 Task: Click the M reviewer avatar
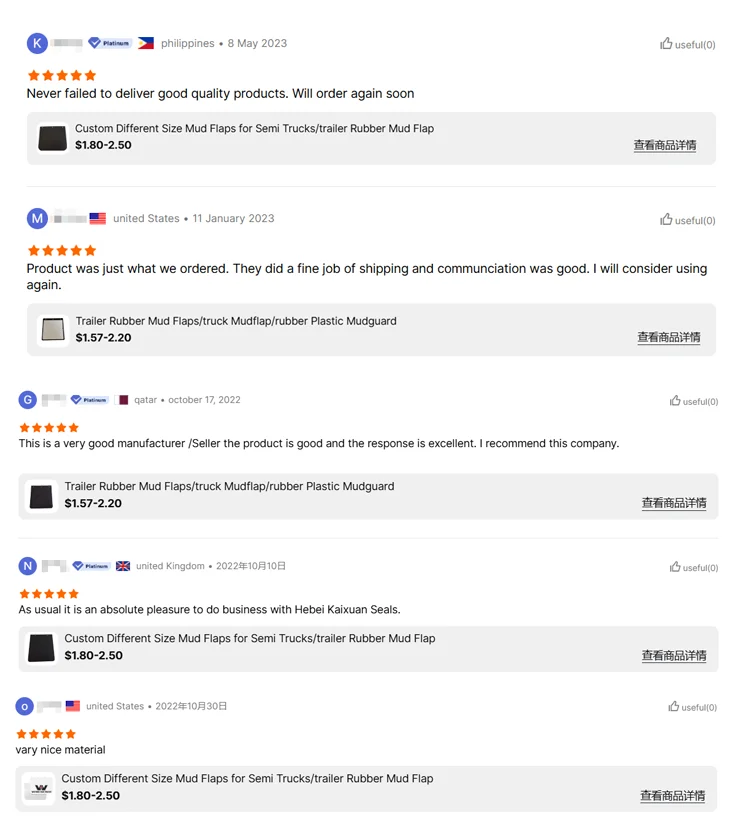[37, 219]
